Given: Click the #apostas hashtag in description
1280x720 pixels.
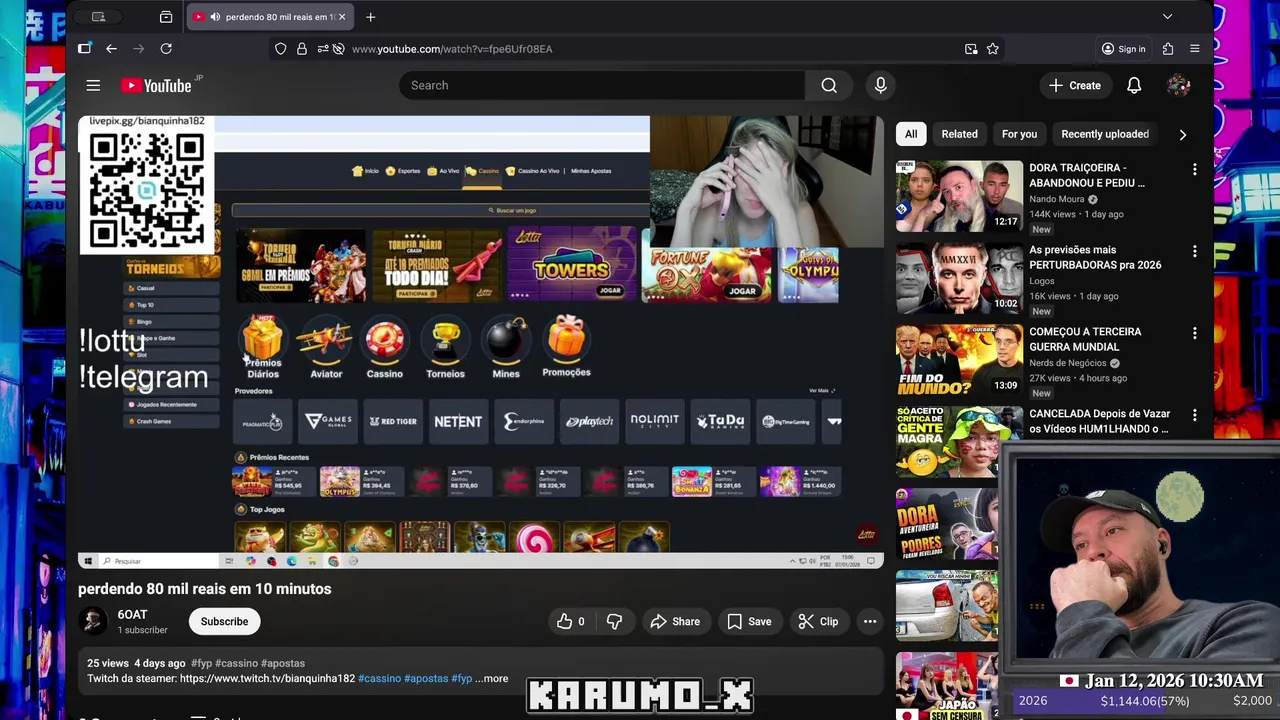Looking at the screenshot, I should point(425,678).
